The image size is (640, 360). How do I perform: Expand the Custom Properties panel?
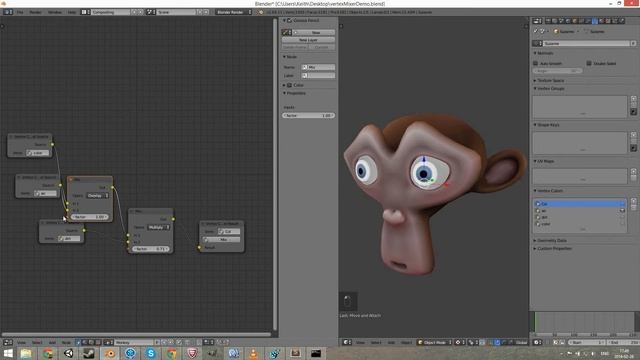[x=535, y=249]
